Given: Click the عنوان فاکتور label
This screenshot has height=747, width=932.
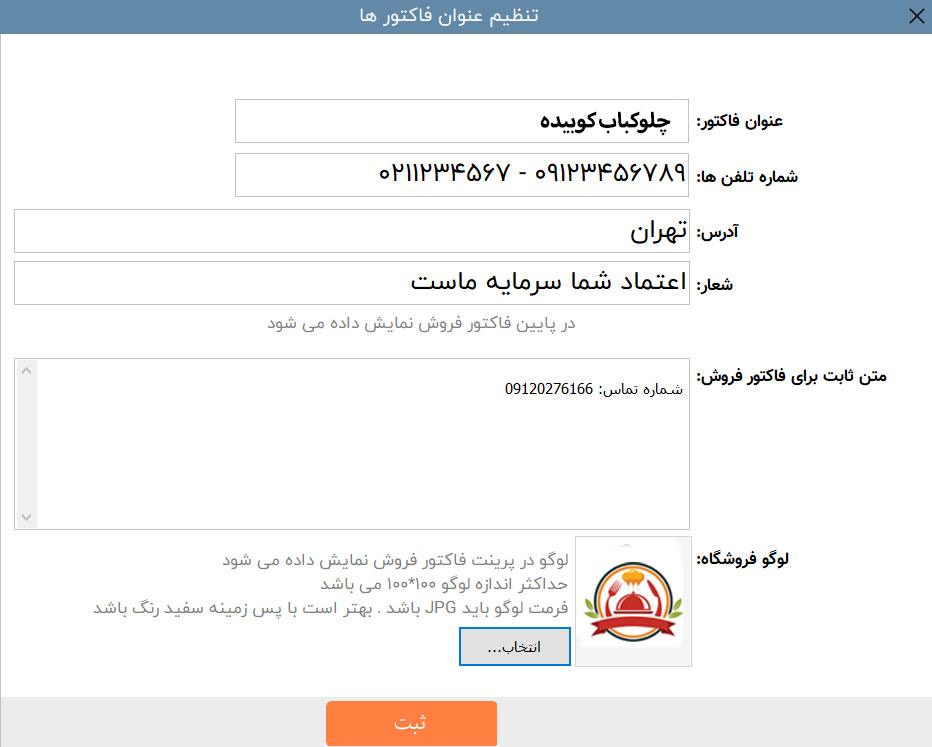Looking at the screenshot, I should click(x=739, y=121).
